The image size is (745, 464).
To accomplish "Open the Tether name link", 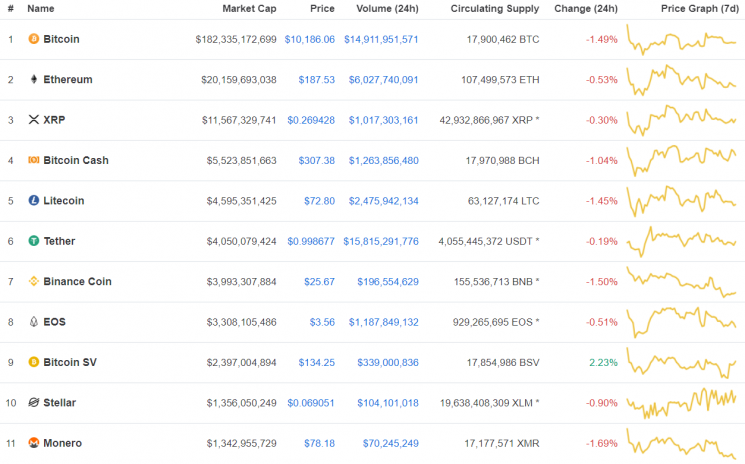I will 59,241.
